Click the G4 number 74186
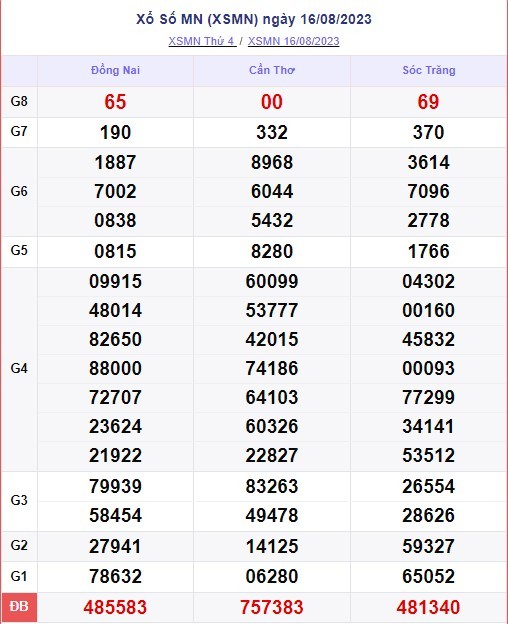The image size is (508, 624). tap(272, 369)
